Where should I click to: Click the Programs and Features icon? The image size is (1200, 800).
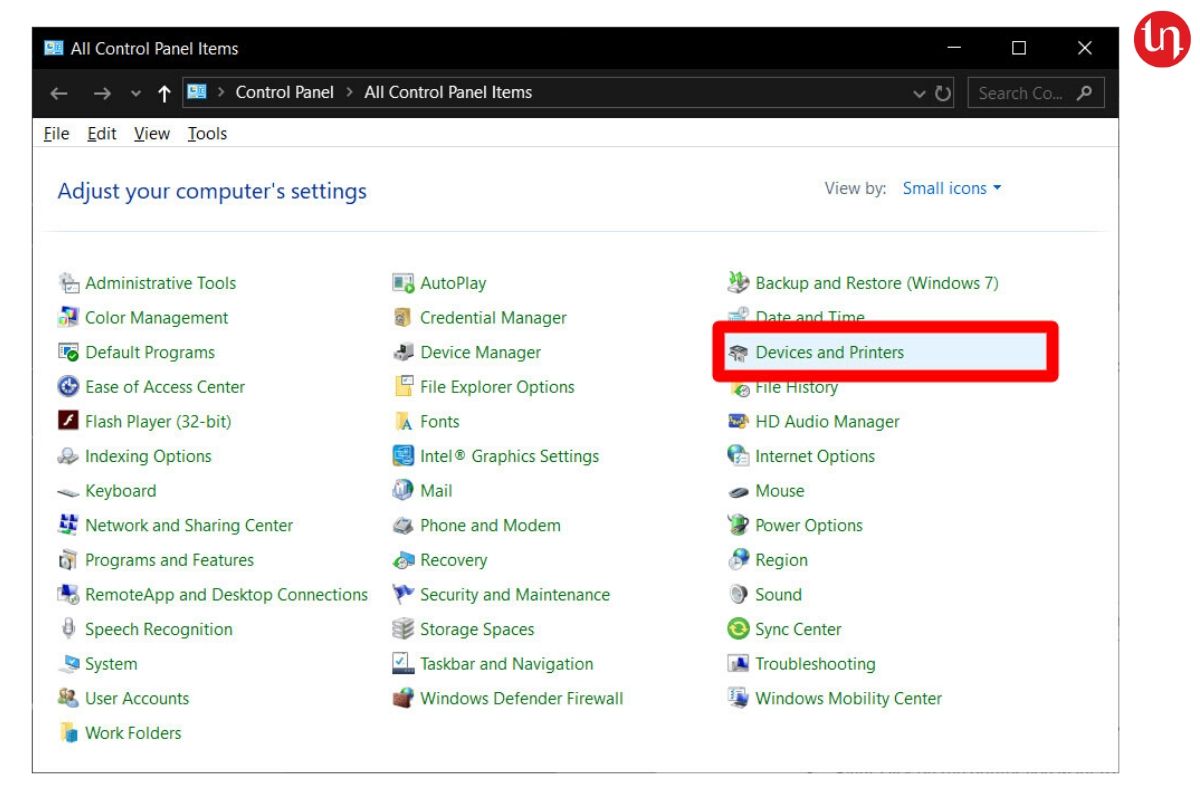[69, 560]
